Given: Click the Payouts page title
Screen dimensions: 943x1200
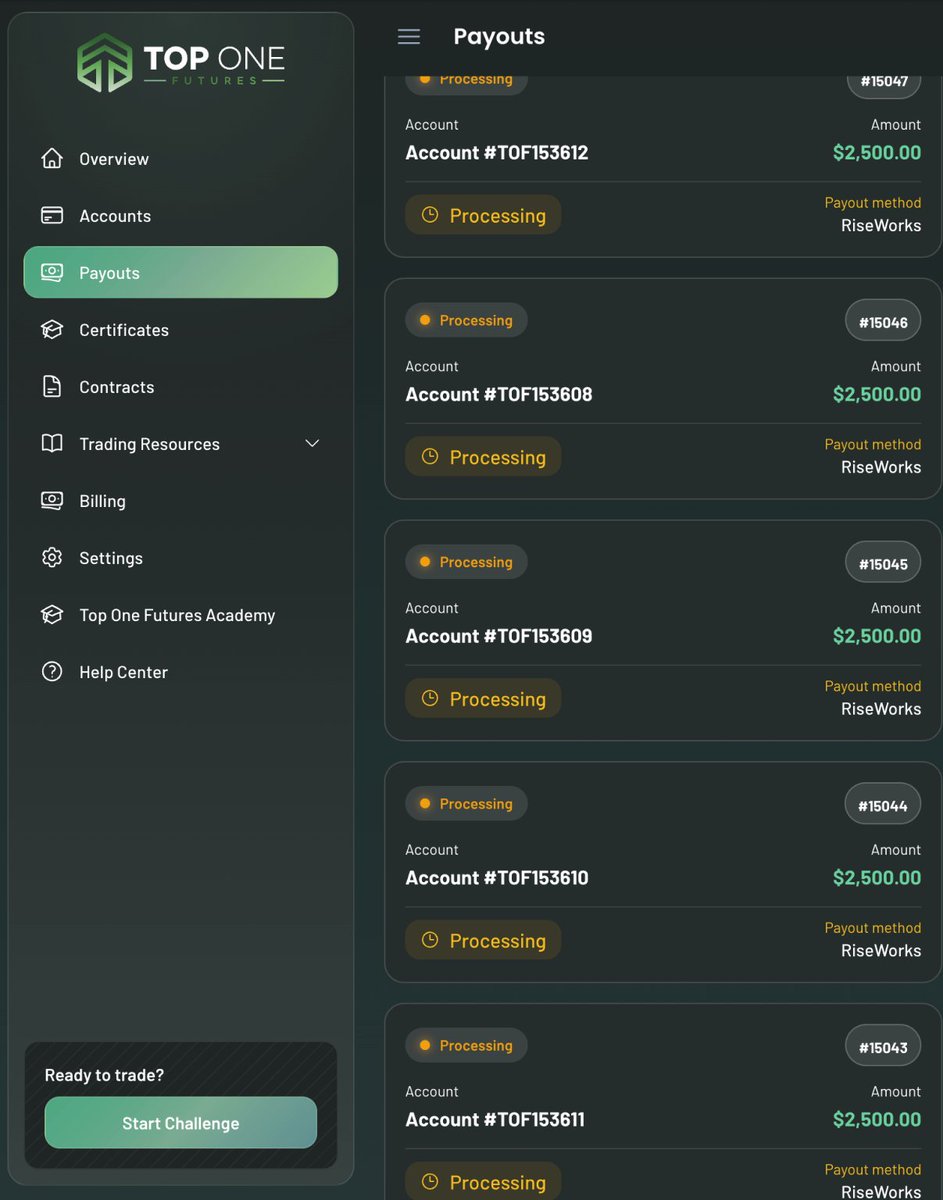Looking at the screenshot, I should click(499, 37).
